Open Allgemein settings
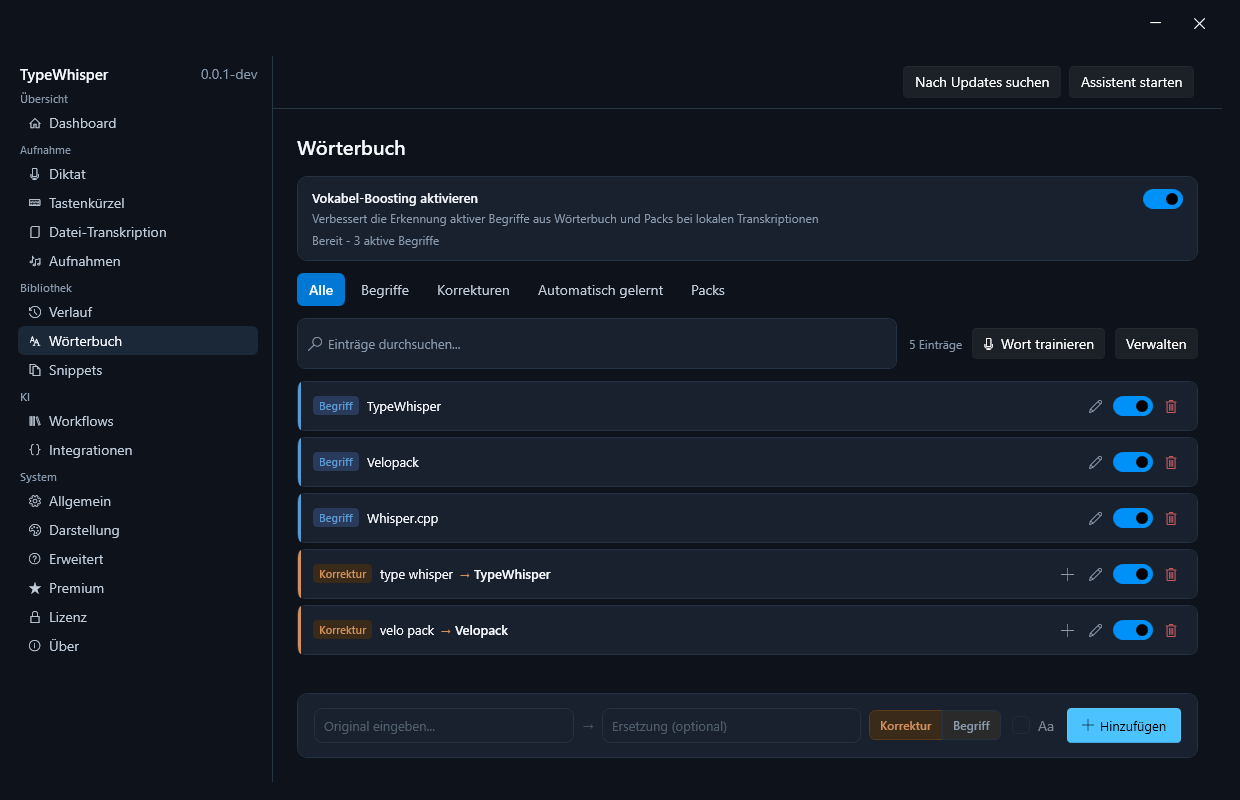 (x=138, y=501)
